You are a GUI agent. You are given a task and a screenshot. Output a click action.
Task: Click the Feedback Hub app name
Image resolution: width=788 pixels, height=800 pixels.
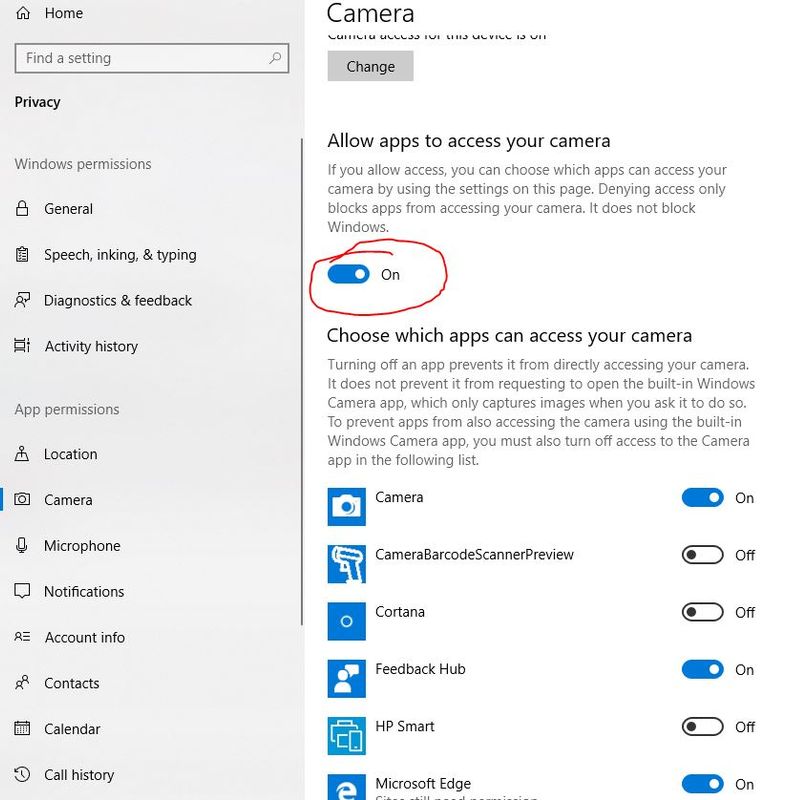point(420,669)
